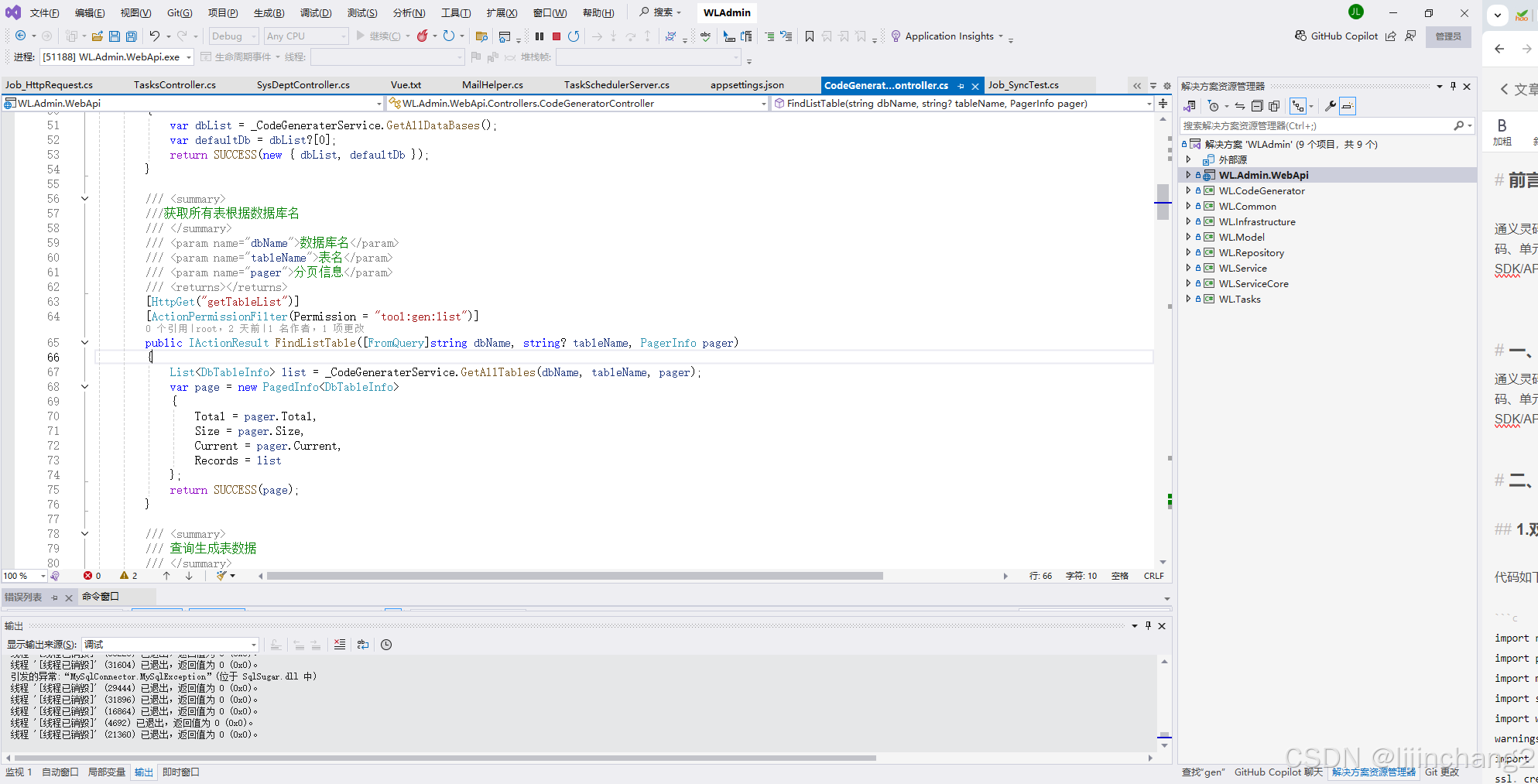Open GitHub Copilot from title bar
The width and height of the screenshot is (1538, 784).
pyautogui.click(x=1336, y=36)
